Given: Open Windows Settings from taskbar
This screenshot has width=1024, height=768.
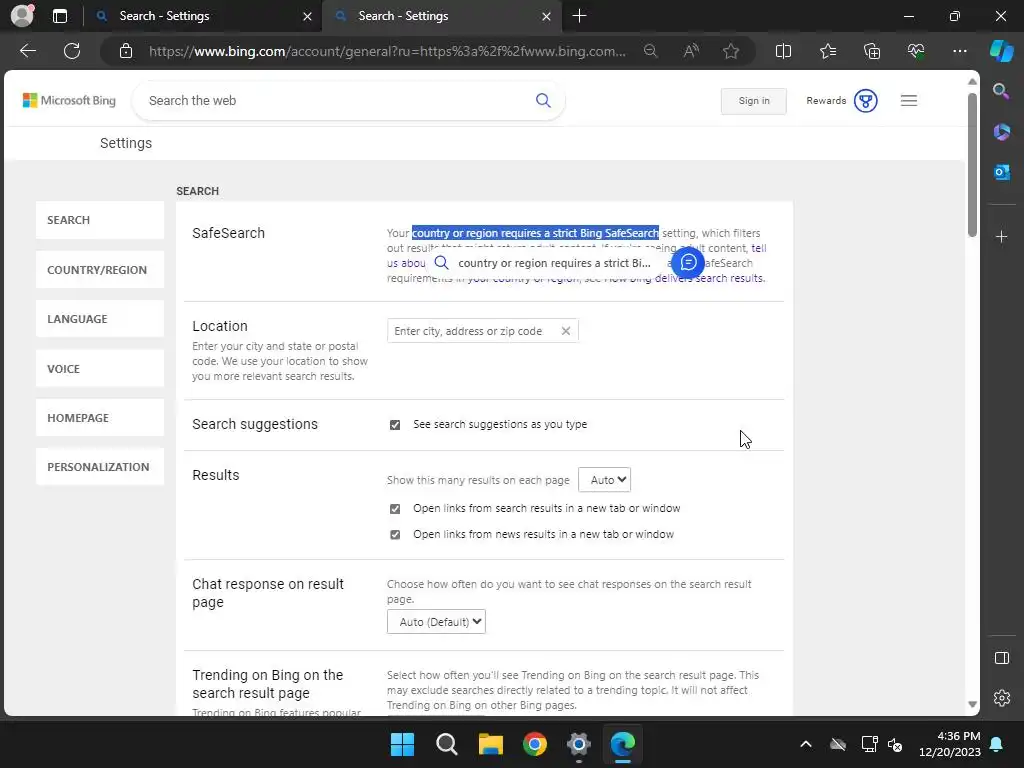Looking at the screenshot, I should coord(579,744).
